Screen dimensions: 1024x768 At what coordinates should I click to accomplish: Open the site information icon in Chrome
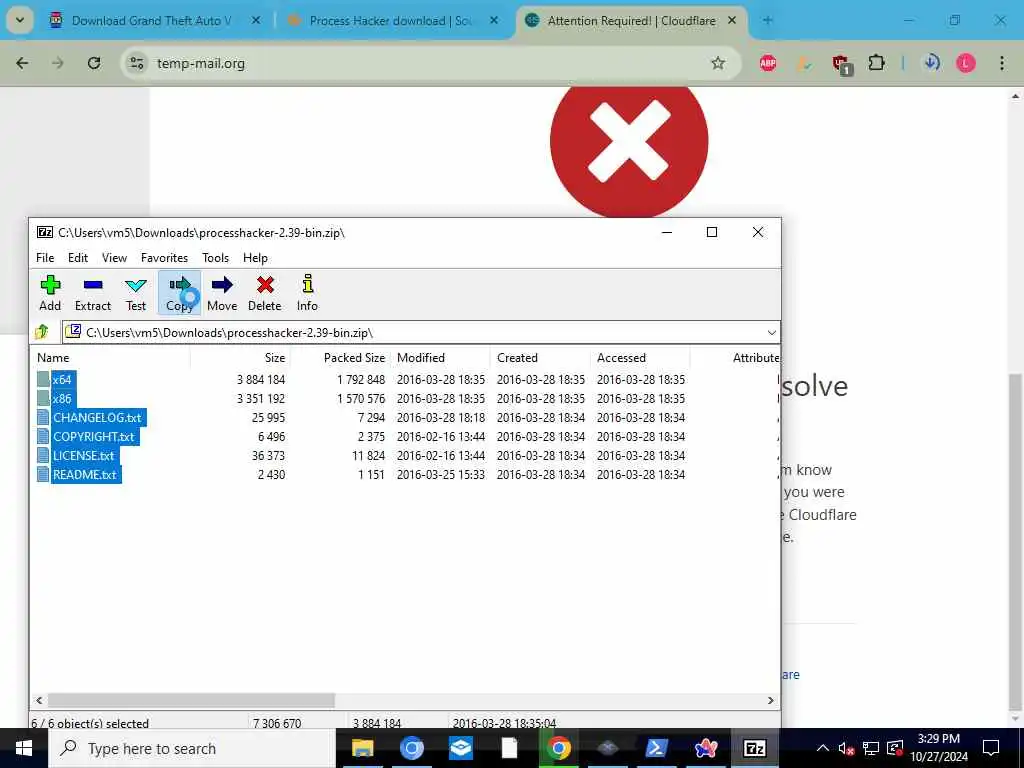[136, 63]
